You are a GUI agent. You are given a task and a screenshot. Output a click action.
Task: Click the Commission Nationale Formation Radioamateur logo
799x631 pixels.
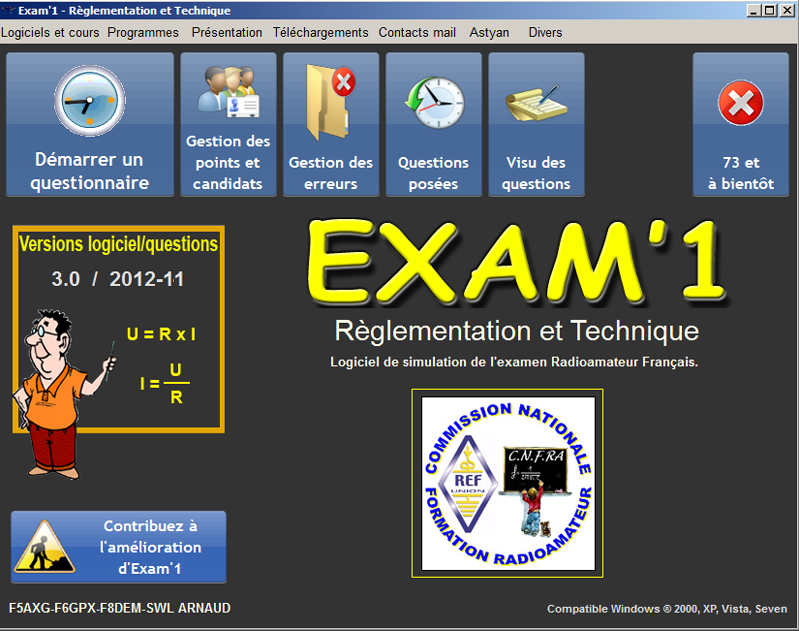508,483
